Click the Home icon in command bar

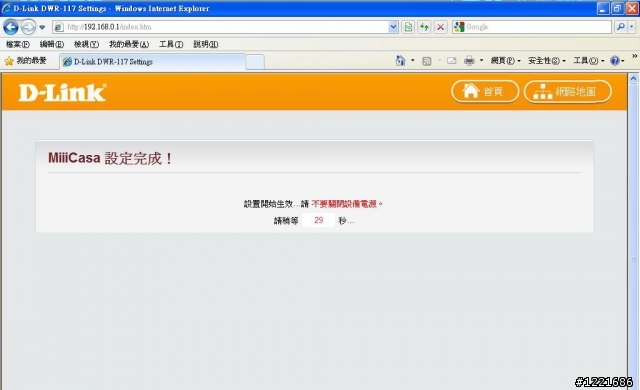[x=401, y=61]
